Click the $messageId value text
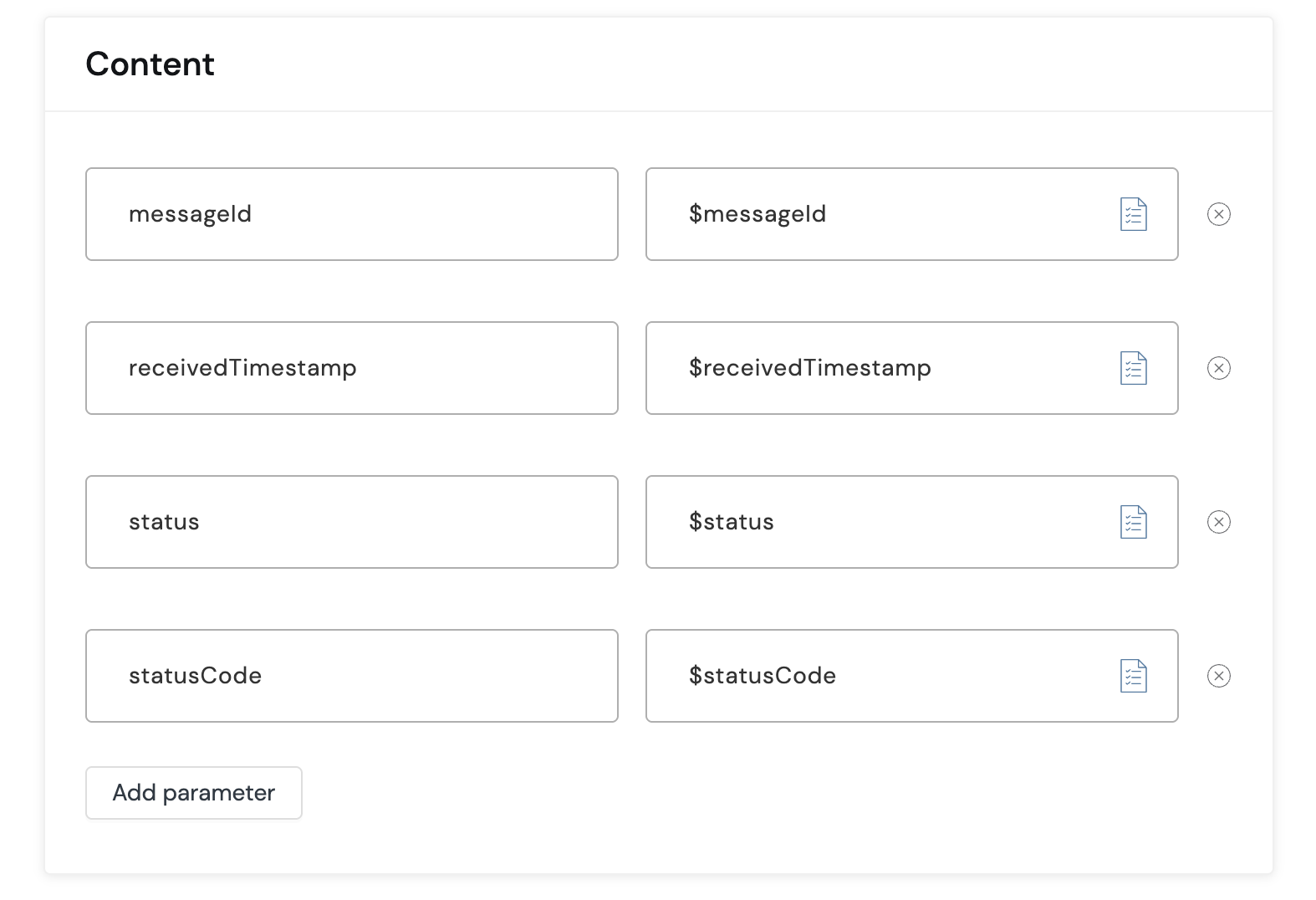 tap(757, 214)
